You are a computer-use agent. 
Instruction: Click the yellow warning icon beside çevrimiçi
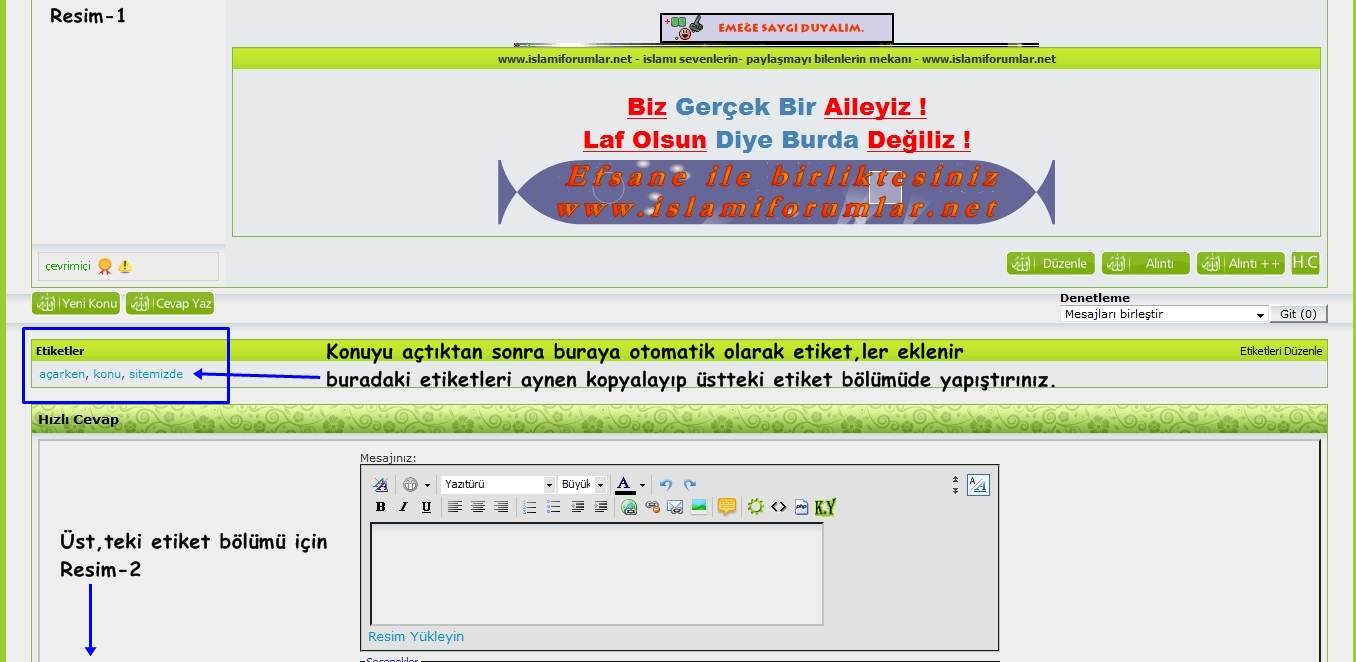point(124,267)
